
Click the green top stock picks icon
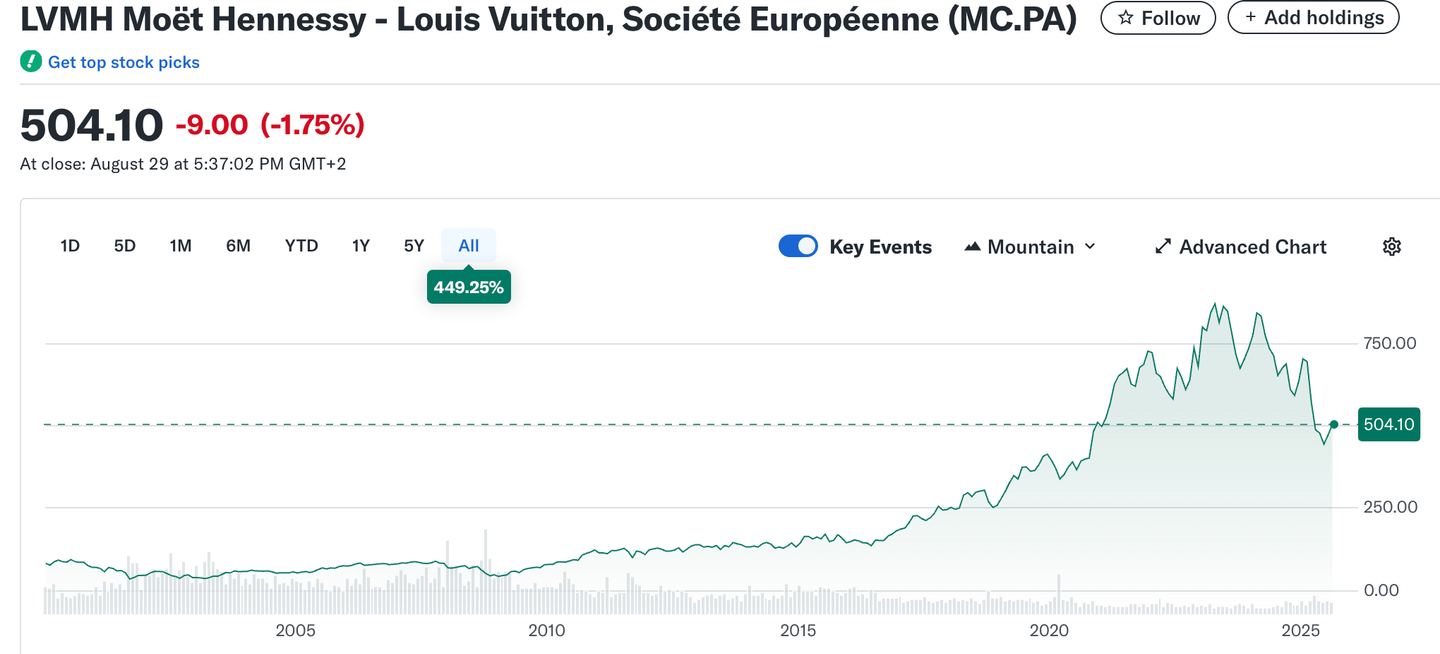[31, 62]
